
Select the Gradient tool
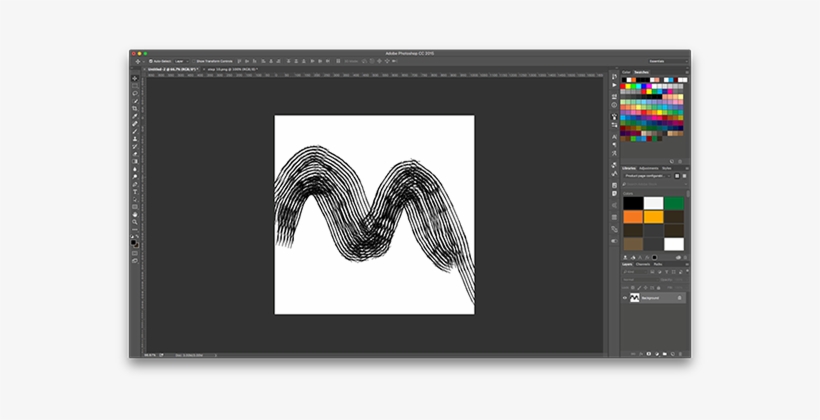135,161
